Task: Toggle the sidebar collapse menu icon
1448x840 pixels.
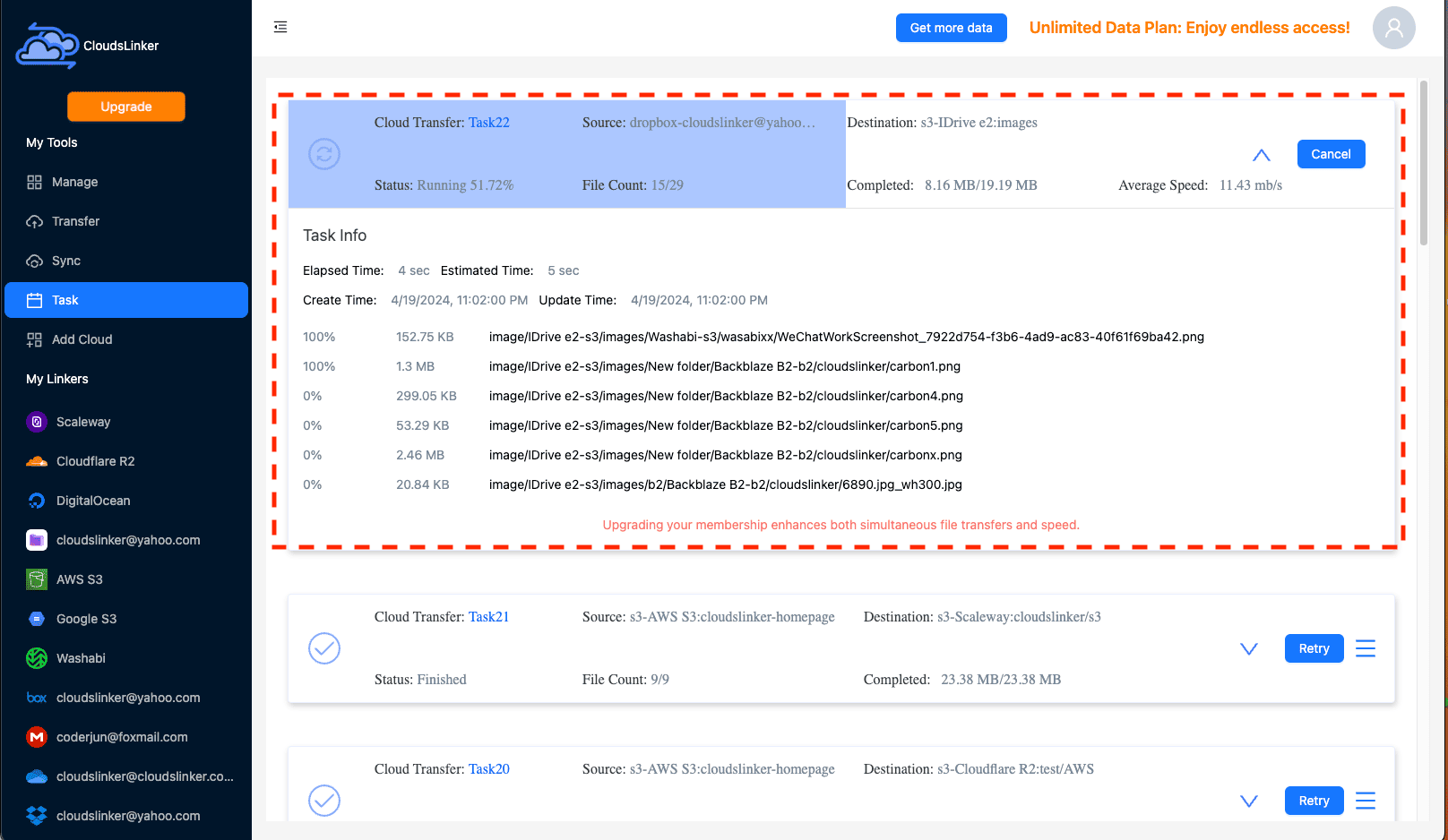Action: (280, 27)
